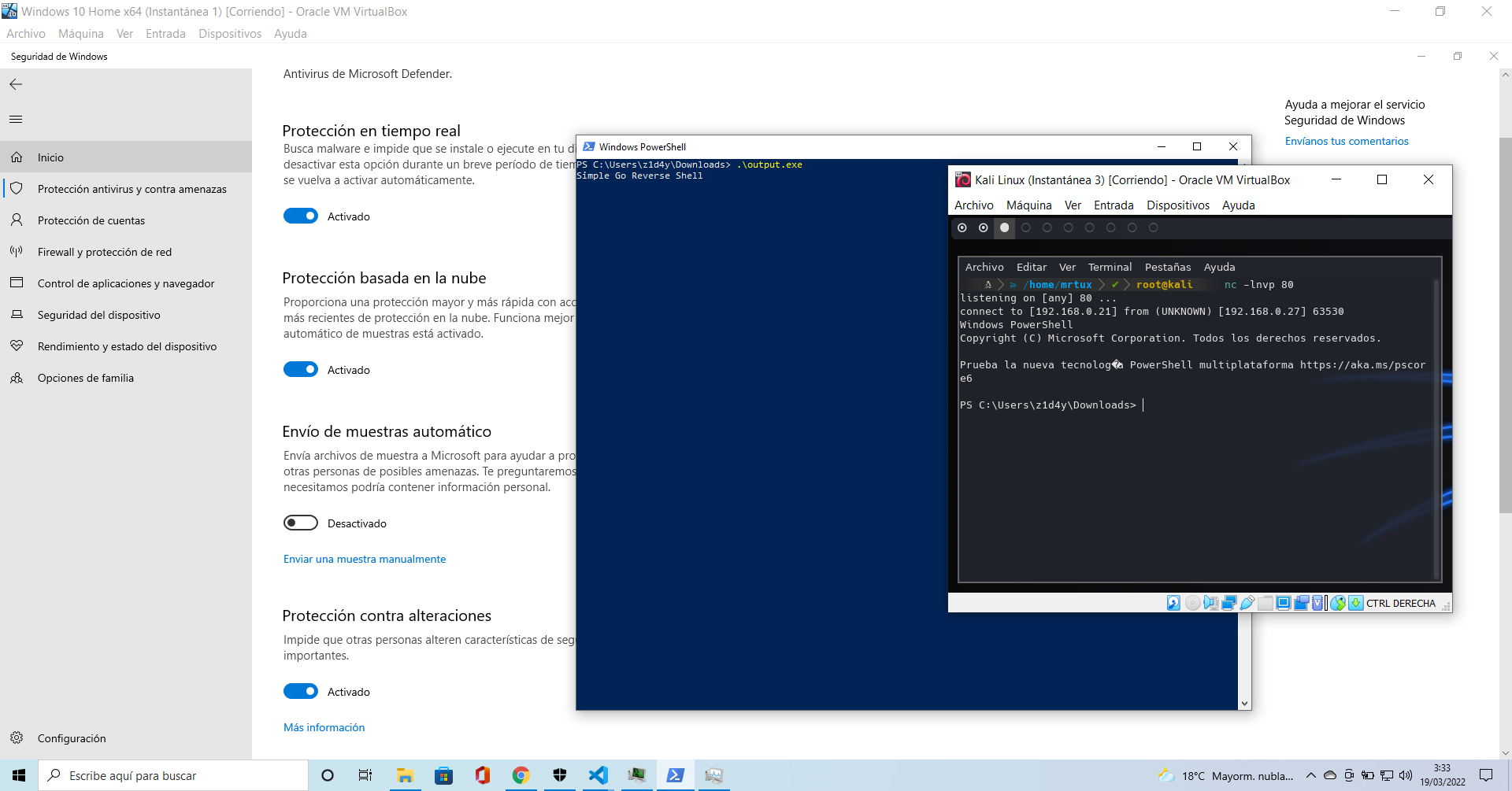Show hidden system tray icons
The width and height of the screenshot is (1512, 791).
click(x=1311, y=775)
